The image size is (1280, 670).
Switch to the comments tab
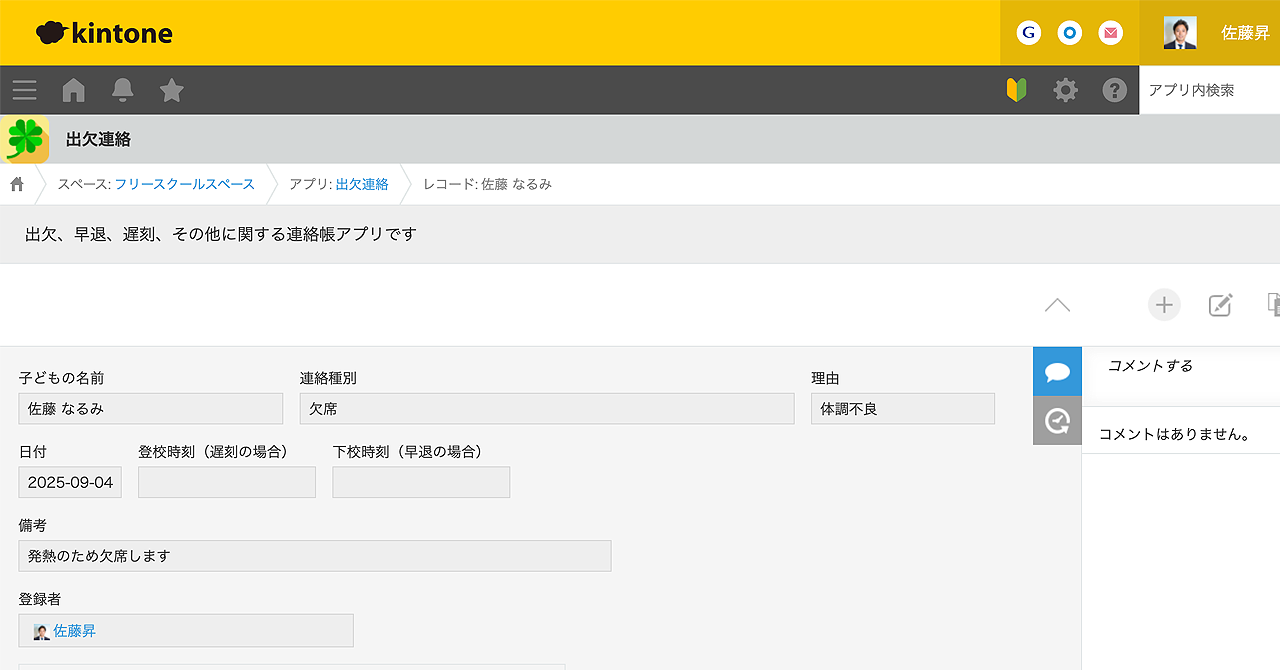pos(1057,372)
